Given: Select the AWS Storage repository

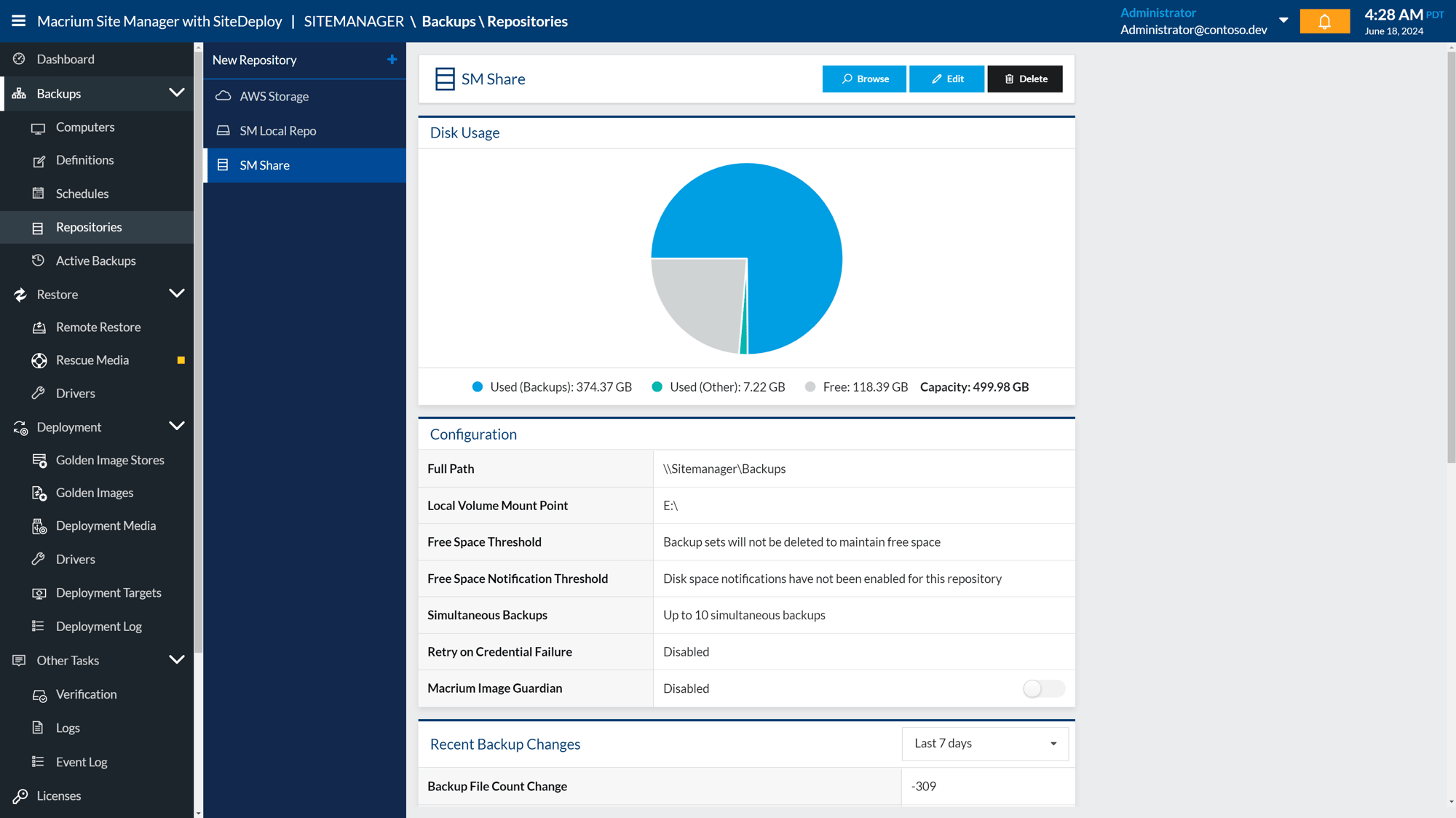Looking at the screenshot, I should [304, 96].
